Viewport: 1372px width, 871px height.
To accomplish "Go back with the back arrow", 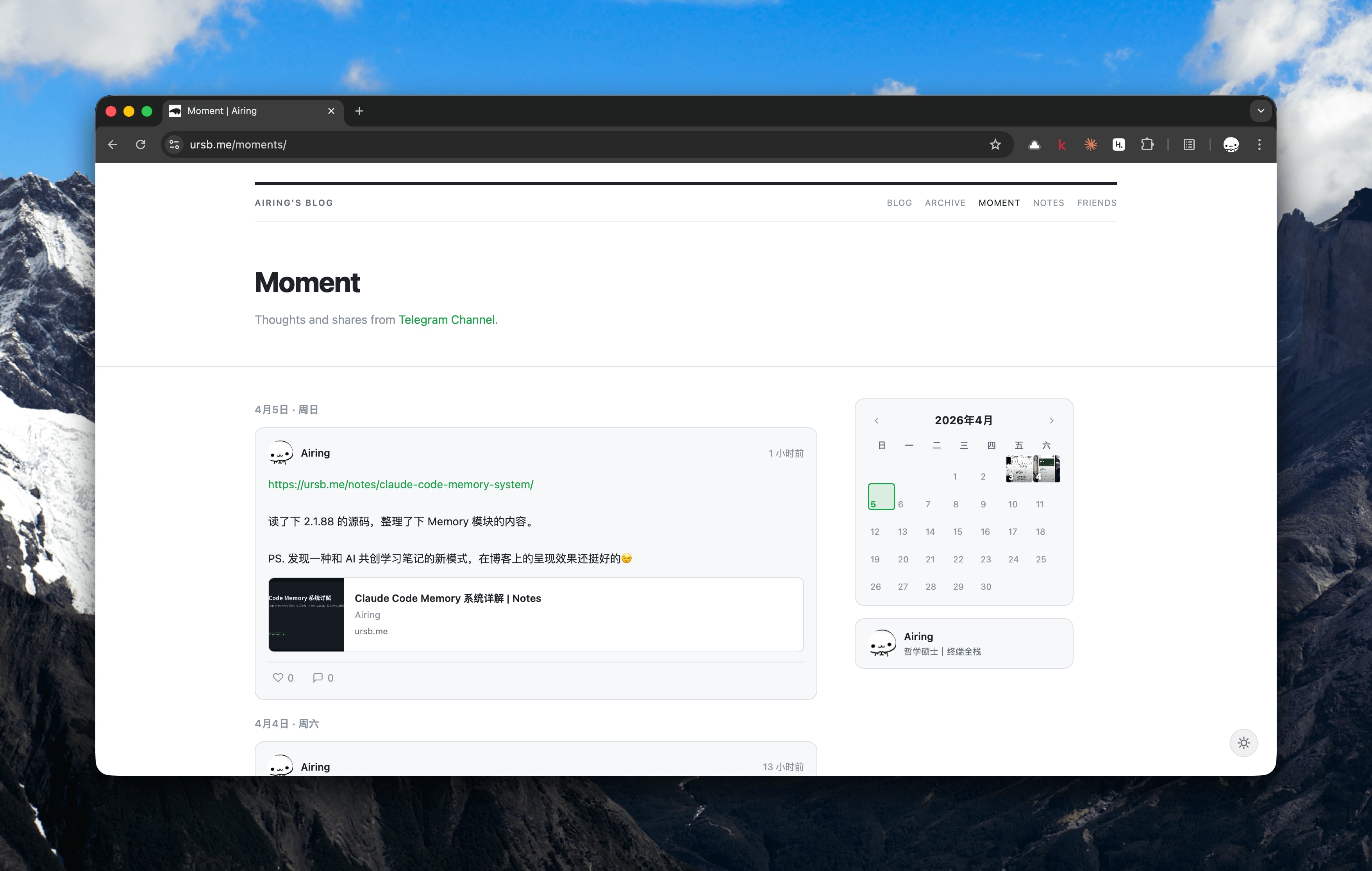I will (x=113, y=145).
